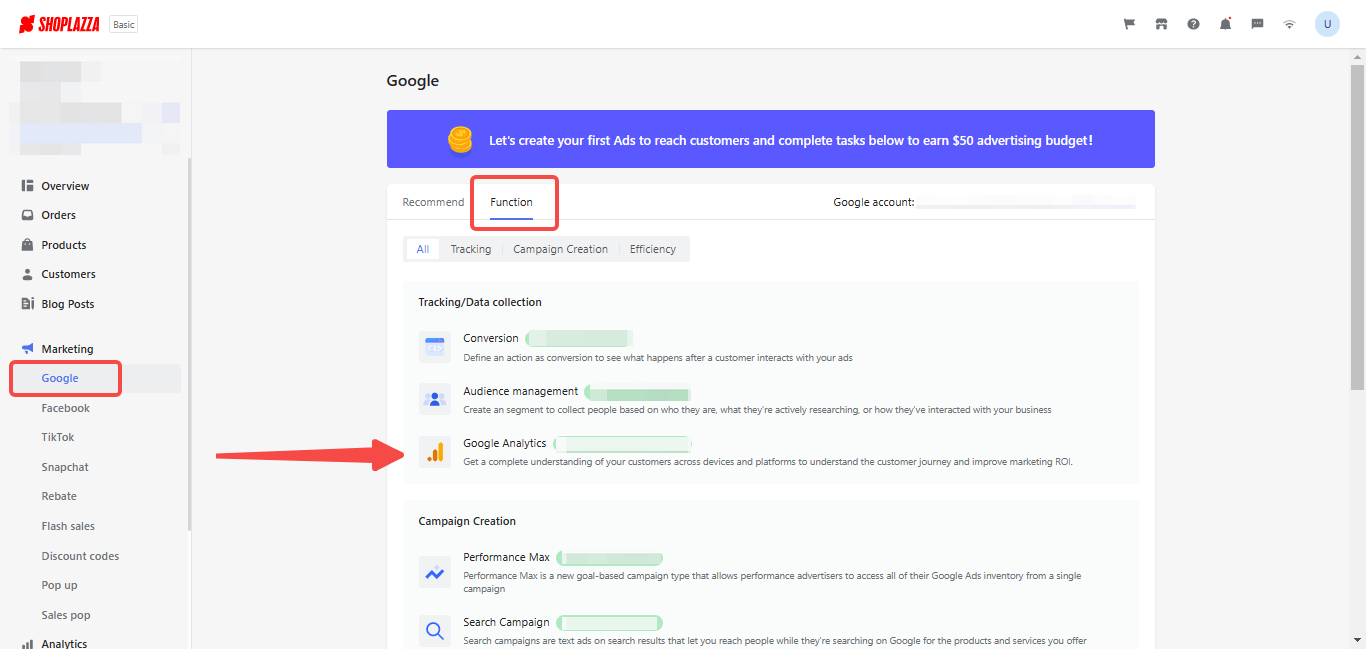The image size is (1366, 649).
Task: Open the chat message icon in the header
Action: (1257, 24)
